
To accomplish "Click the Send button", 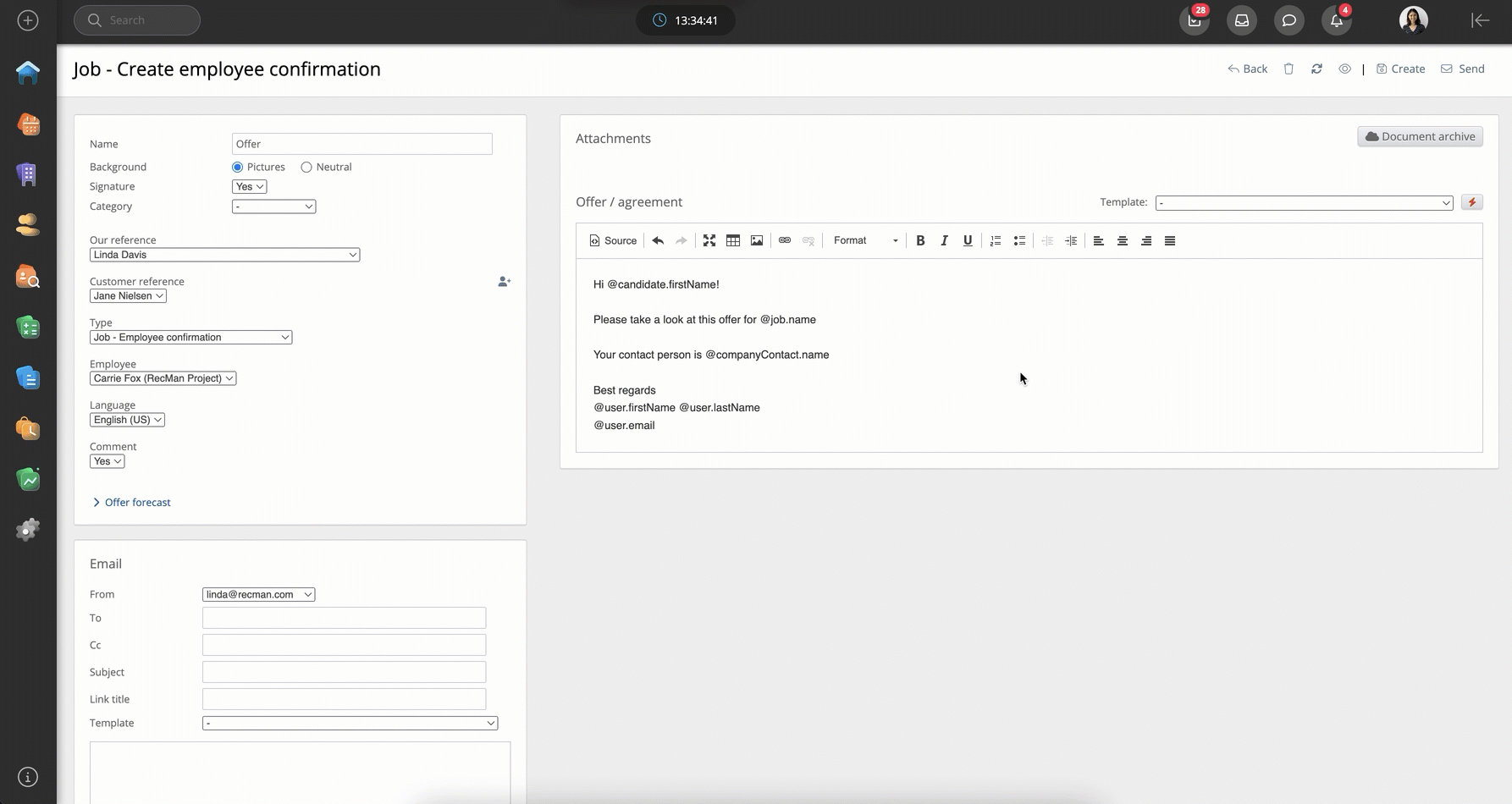I will point(1463,69).
